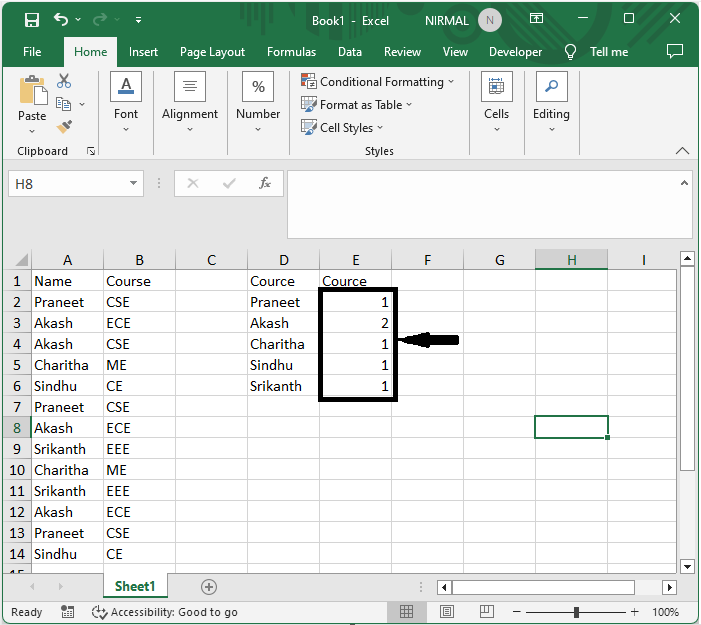Open the File tab
The height and width of the screenshot is (625, 701).
coord(32,52)
